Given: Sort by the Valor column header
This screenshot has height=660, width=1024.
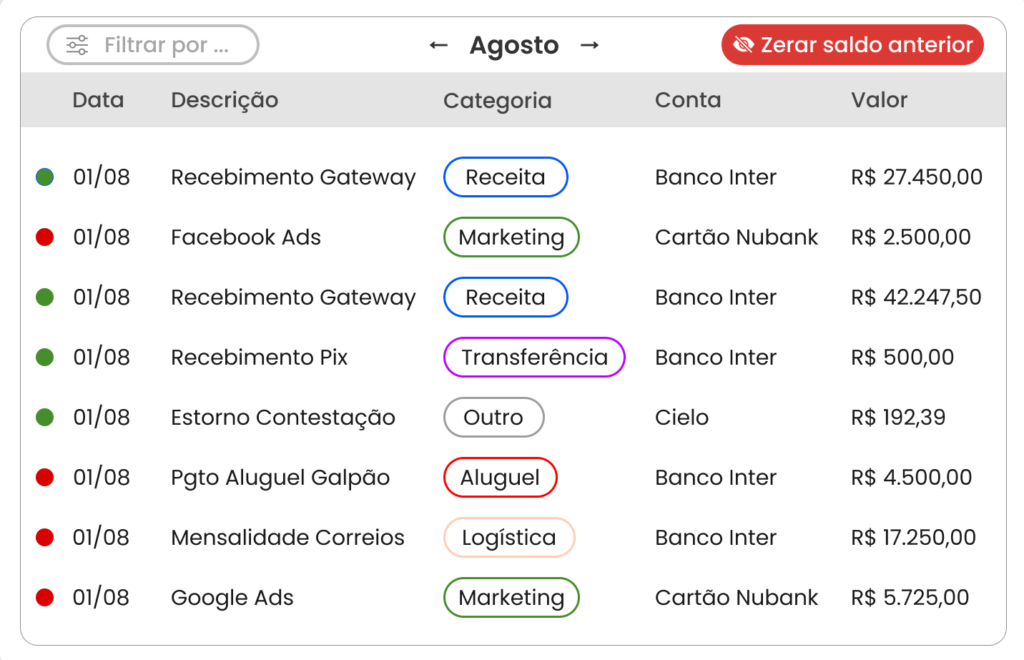Looking at the screenshot, I should tap(879, 100).
